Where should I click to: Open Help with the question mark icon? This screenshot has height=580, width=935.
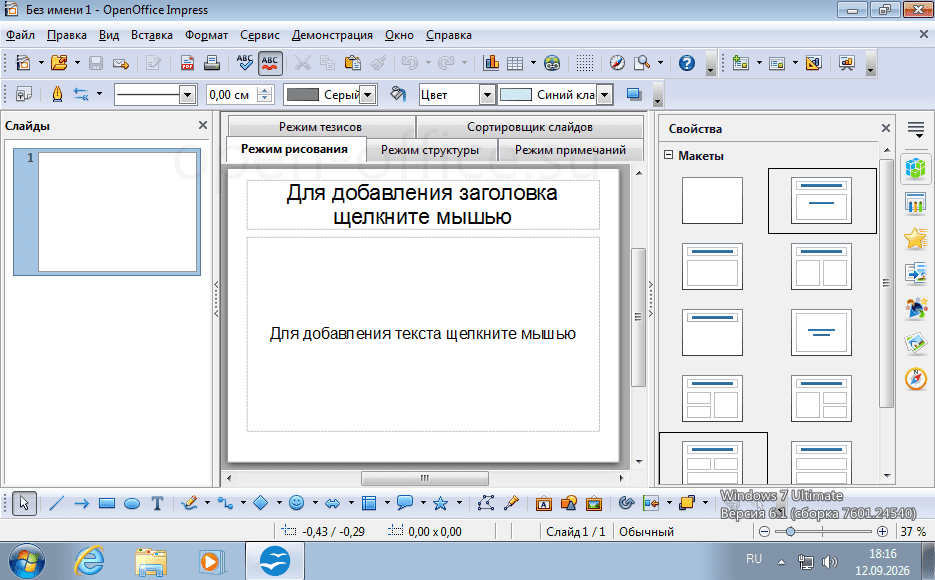pos(687,63)
